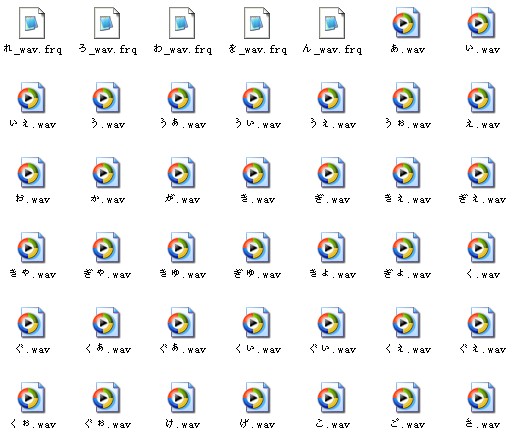Select the あ.wav audio file icon
This screenshot has width=527, height=443.
pos(407,23)
